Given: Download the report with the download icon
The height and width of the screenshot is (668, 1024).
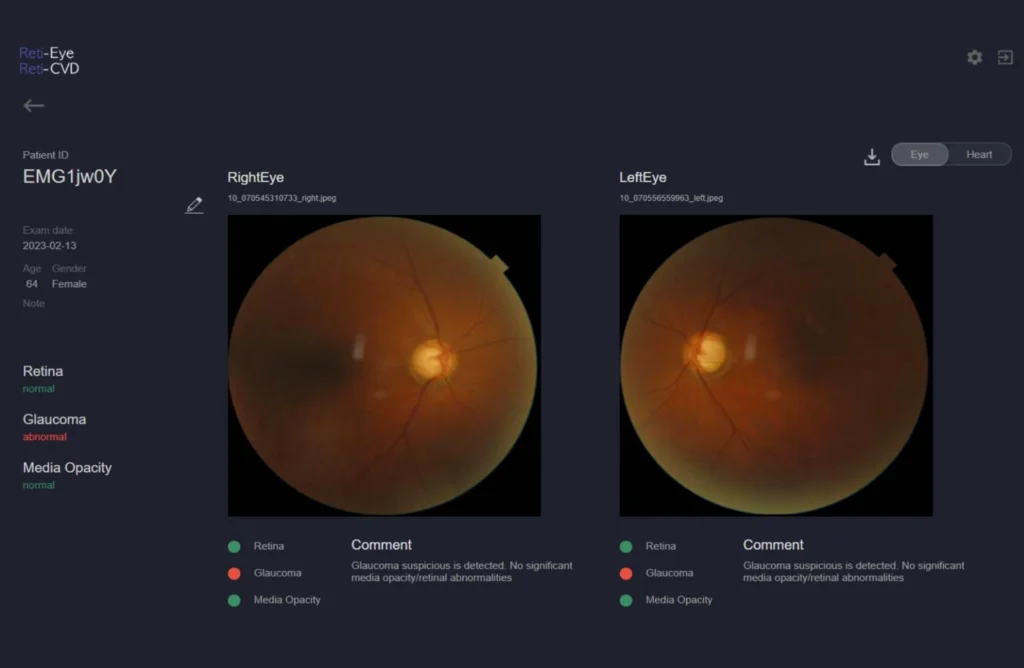Looking at the screenshot, I should [872, 157].
